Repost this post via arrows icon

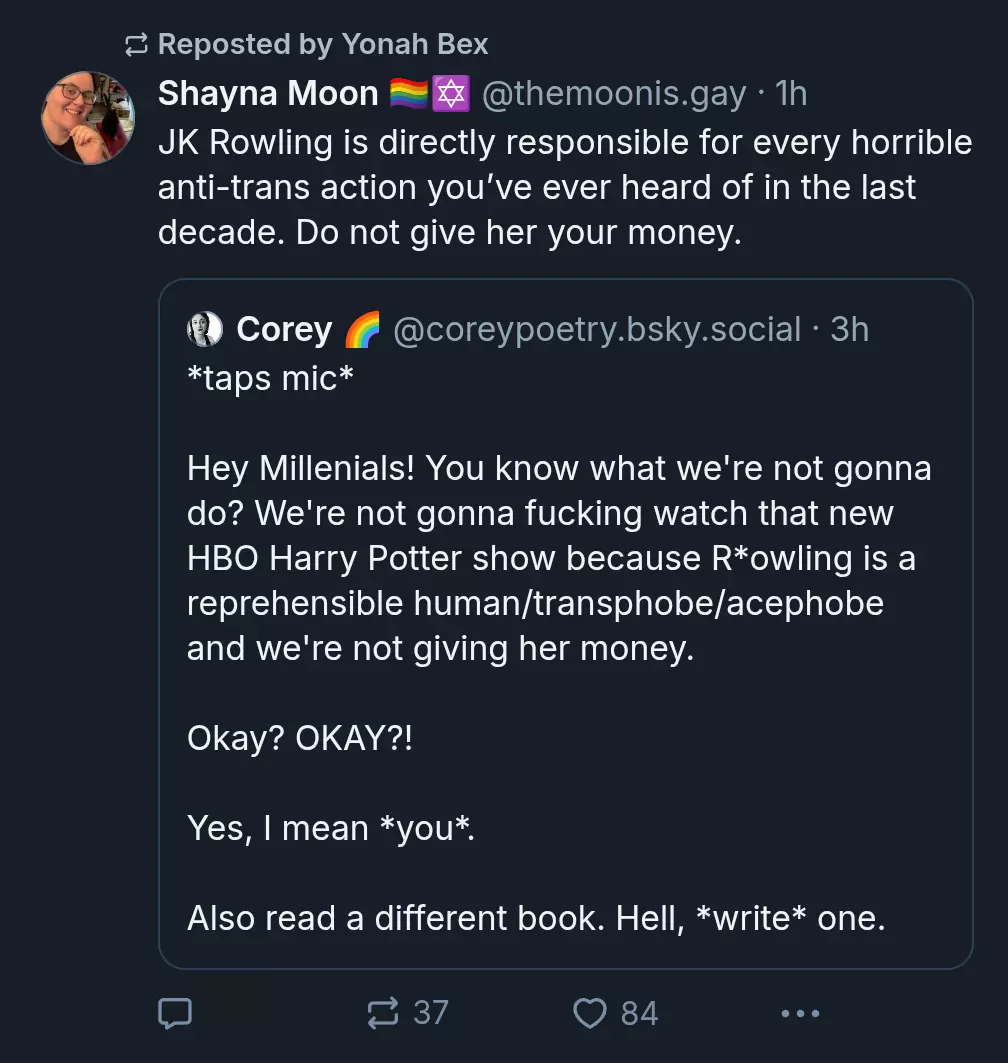[383, 1013]
